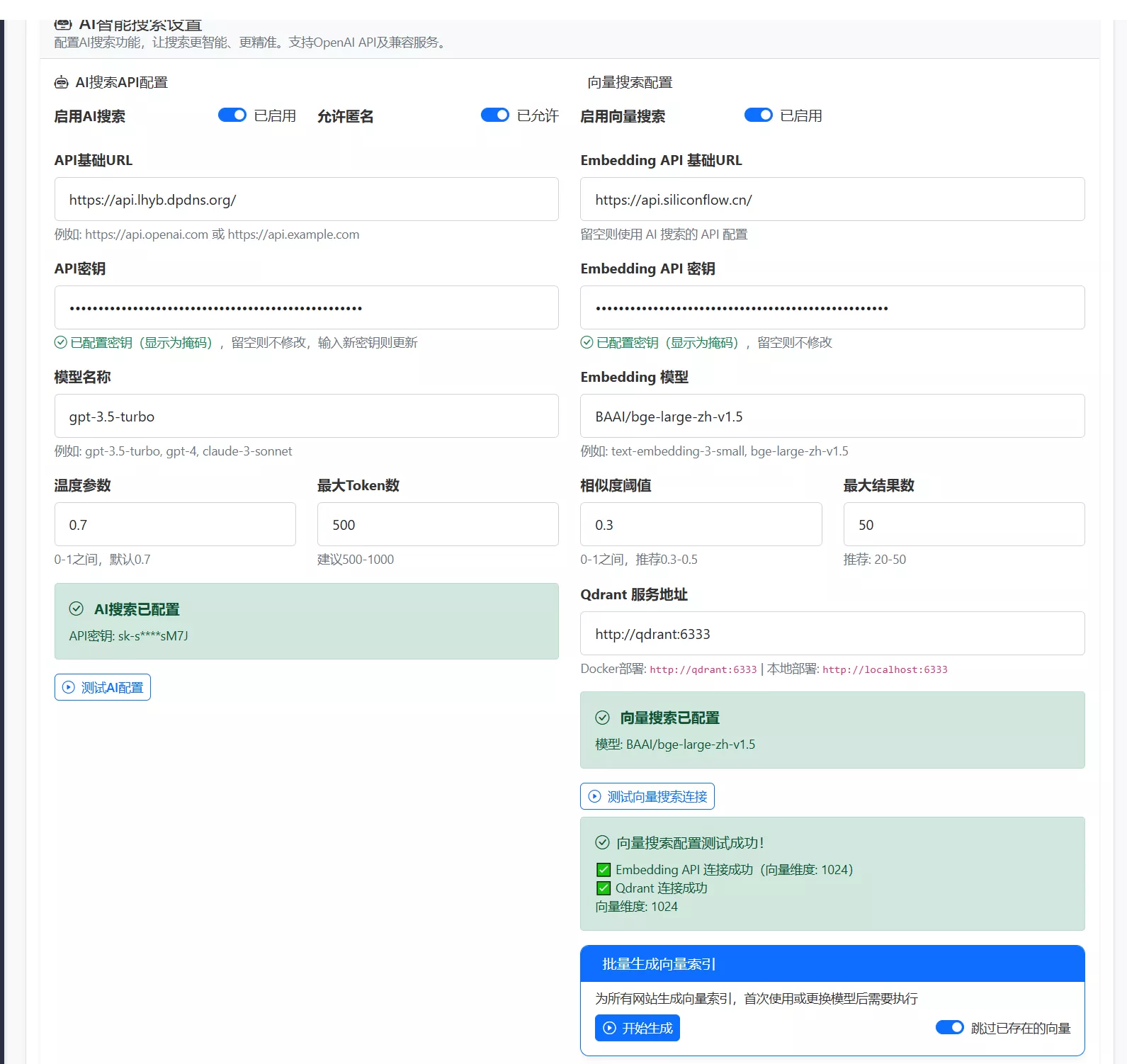
Task: Toggle the 启用向量搜索 switch
Action: pyautogui.click(x=758, y=115)
